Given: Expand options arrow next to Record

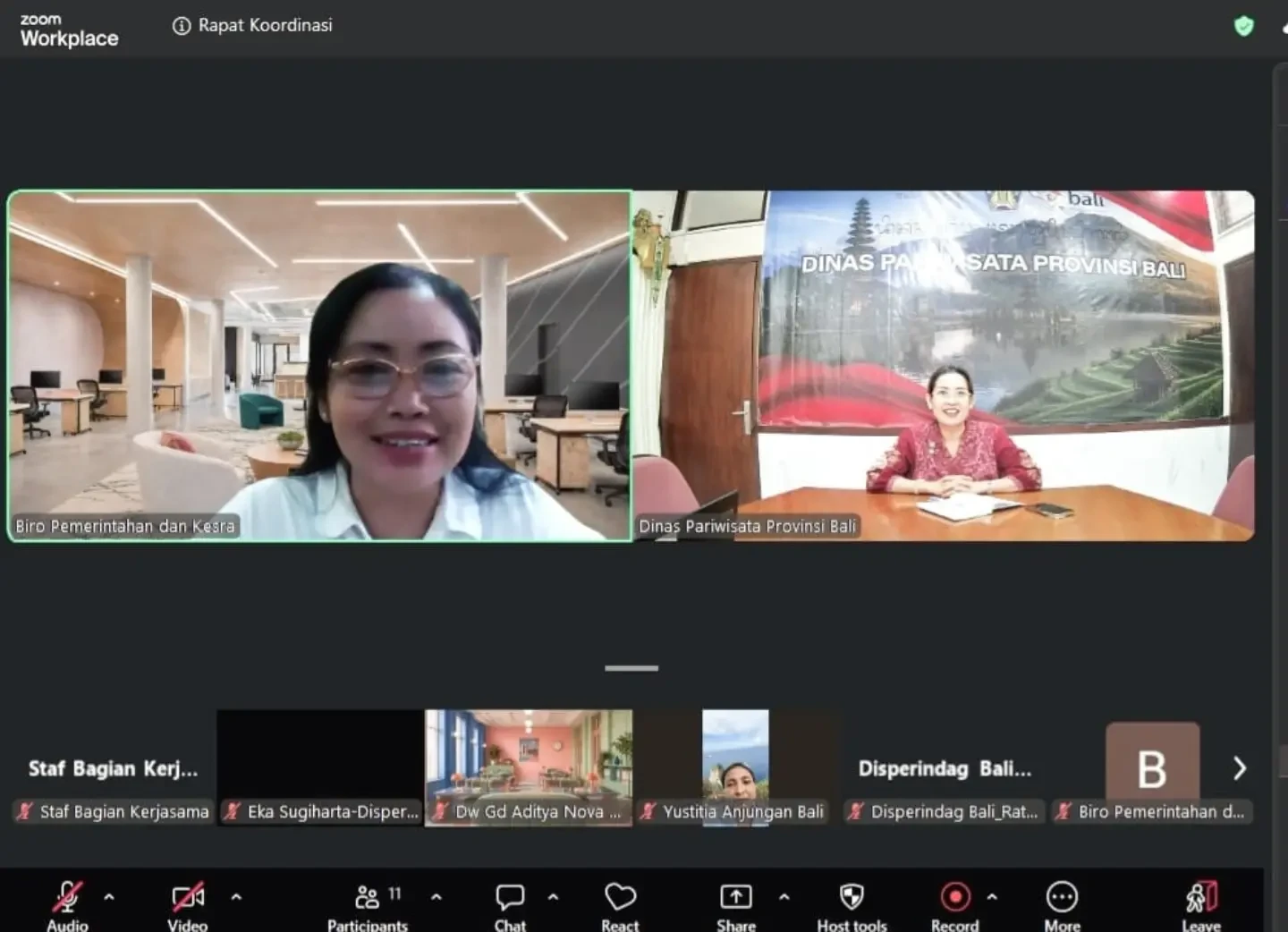Looking at the screenshot, I should point(992,896).
